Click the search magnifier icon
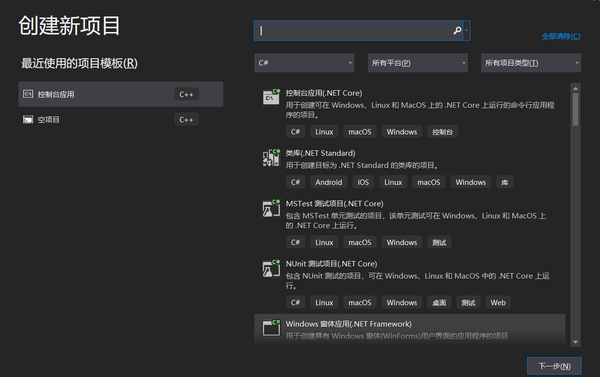 pyautogui.click(x=457, y=30)
